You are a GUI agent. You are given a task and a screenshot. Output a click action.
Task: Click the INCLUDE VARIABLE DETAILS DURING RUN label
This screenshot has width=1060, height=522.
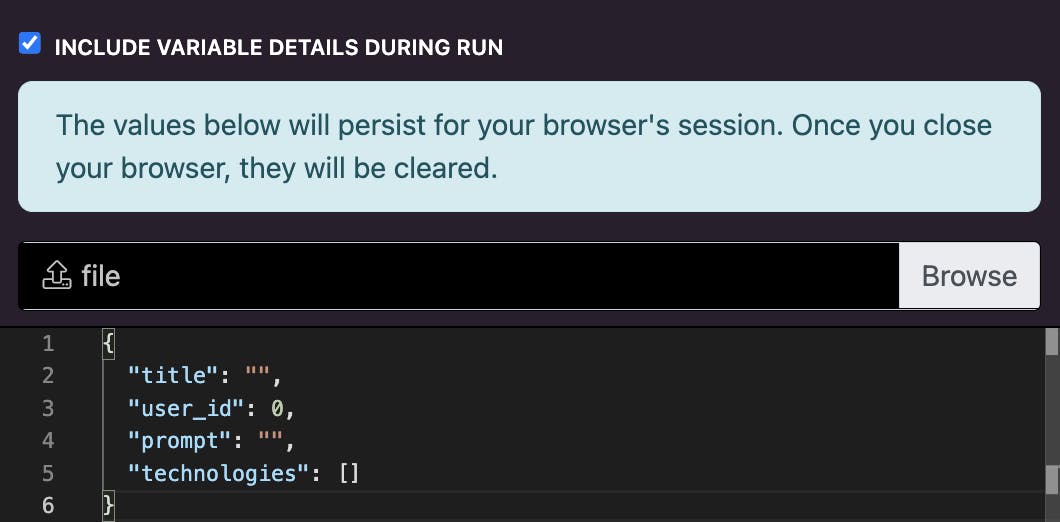(x=279, y=47)
